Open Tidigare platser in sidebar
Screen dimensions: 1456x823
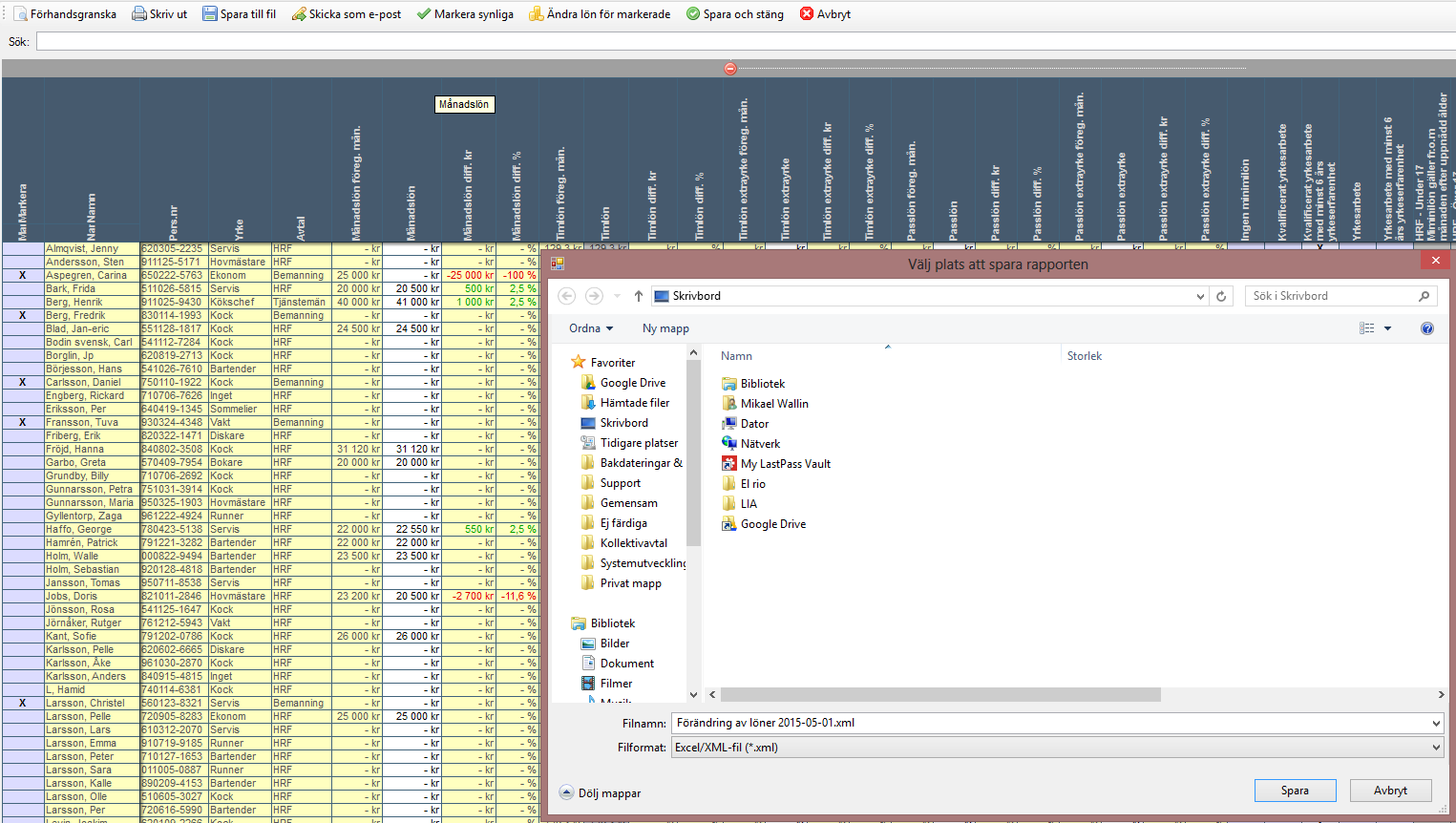point(630,443)
